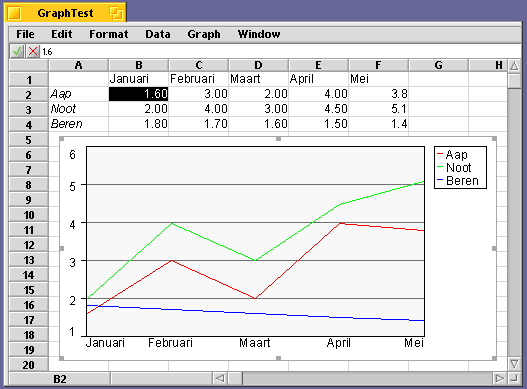Select column G header
Viewport: 527px width, 389px height.
(438, 65)
